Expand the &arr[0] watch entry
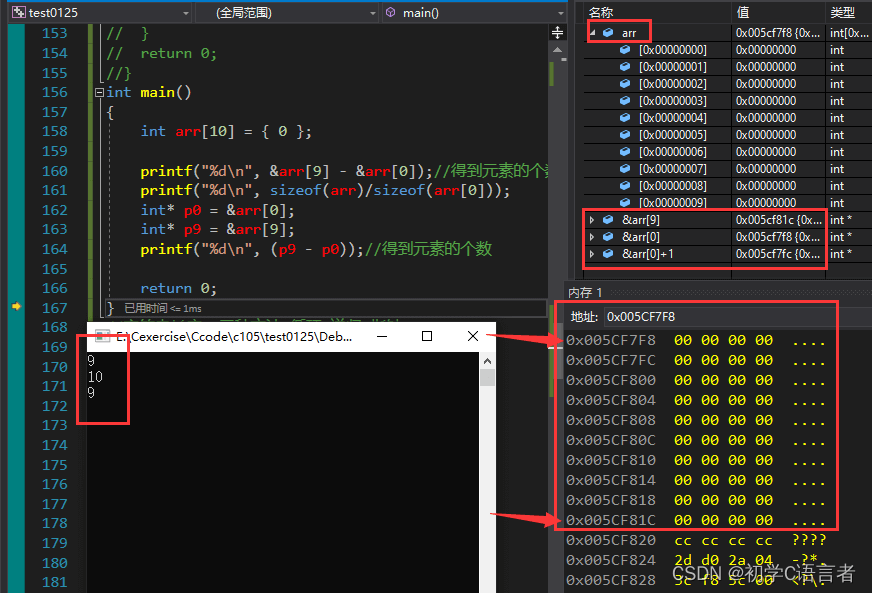Screen dimensions: 872x593 (592, 237)
